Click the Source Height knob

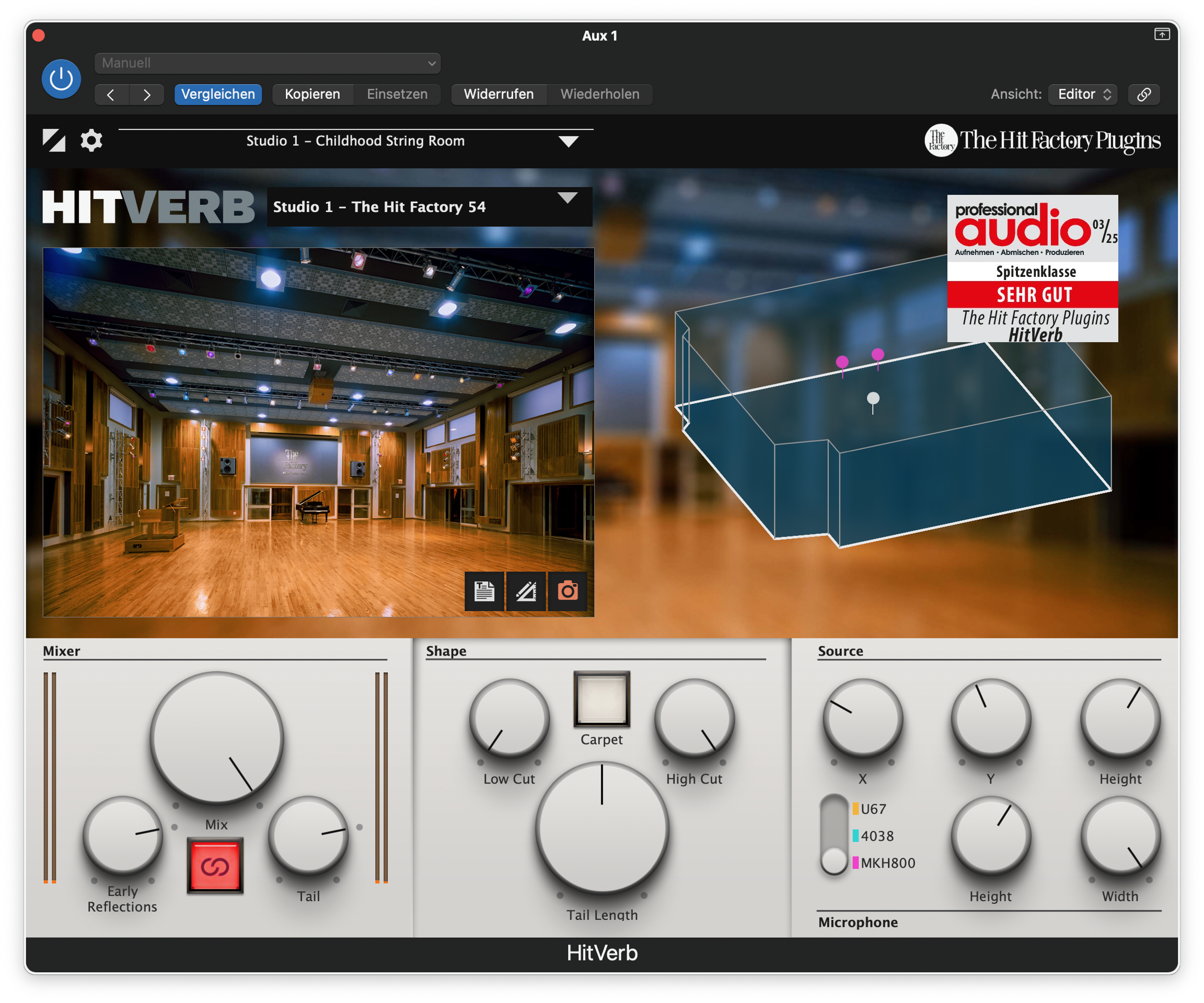coord(1120,718)
